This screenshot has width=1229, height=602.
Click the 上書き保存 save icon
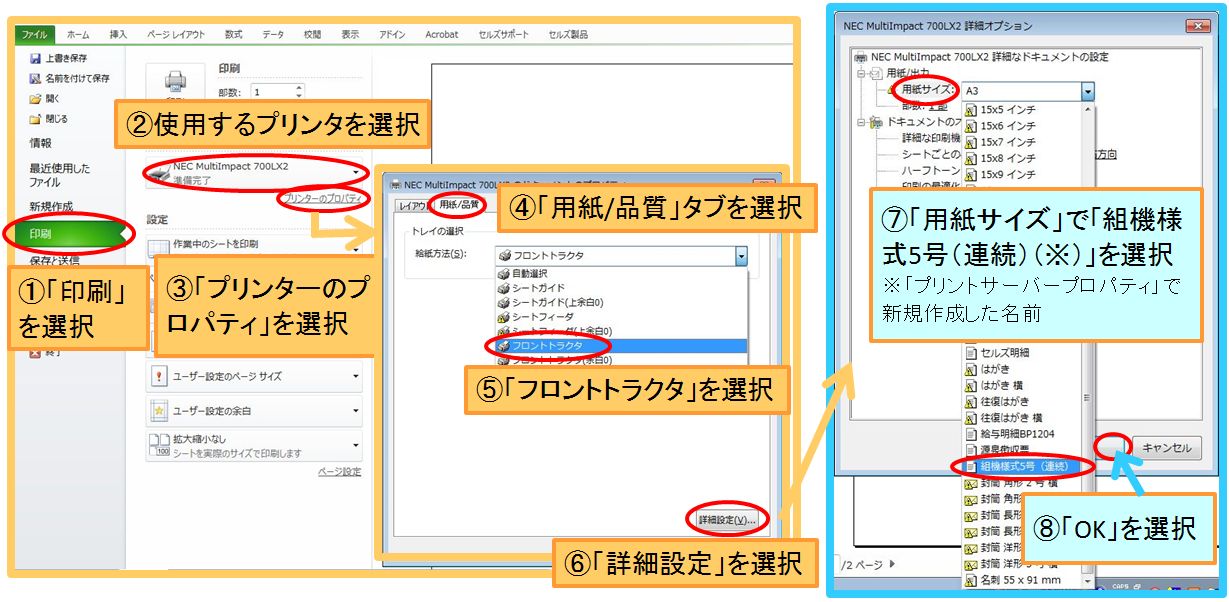[35, 59]
